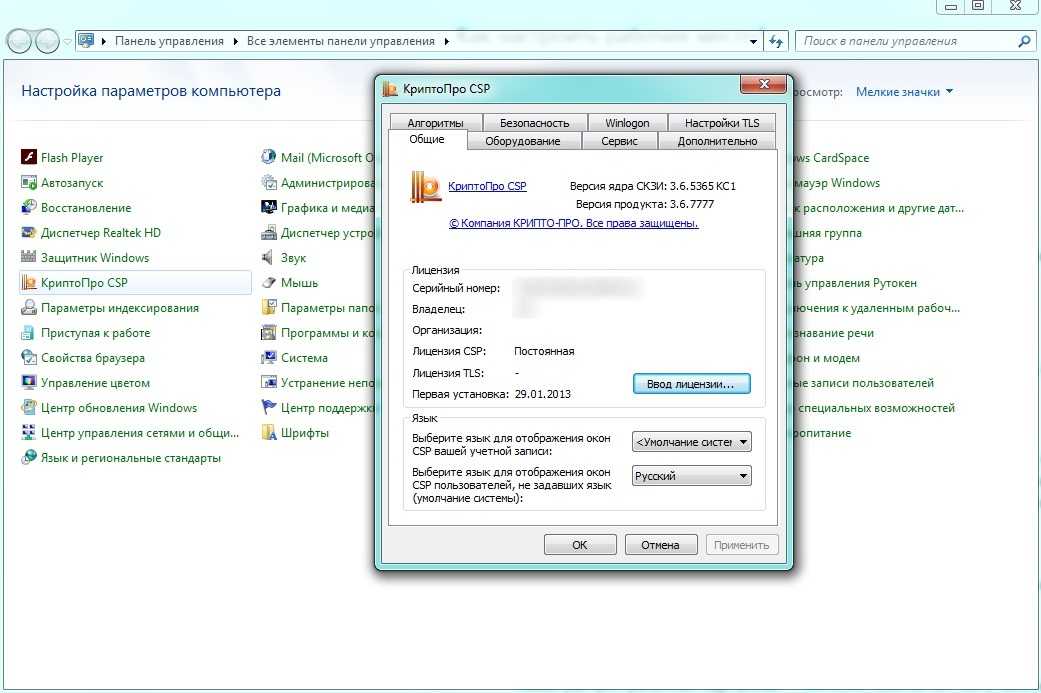Click the Звук speaker icon
Viewport: 1041px width, 693px height.
(269, 258)
